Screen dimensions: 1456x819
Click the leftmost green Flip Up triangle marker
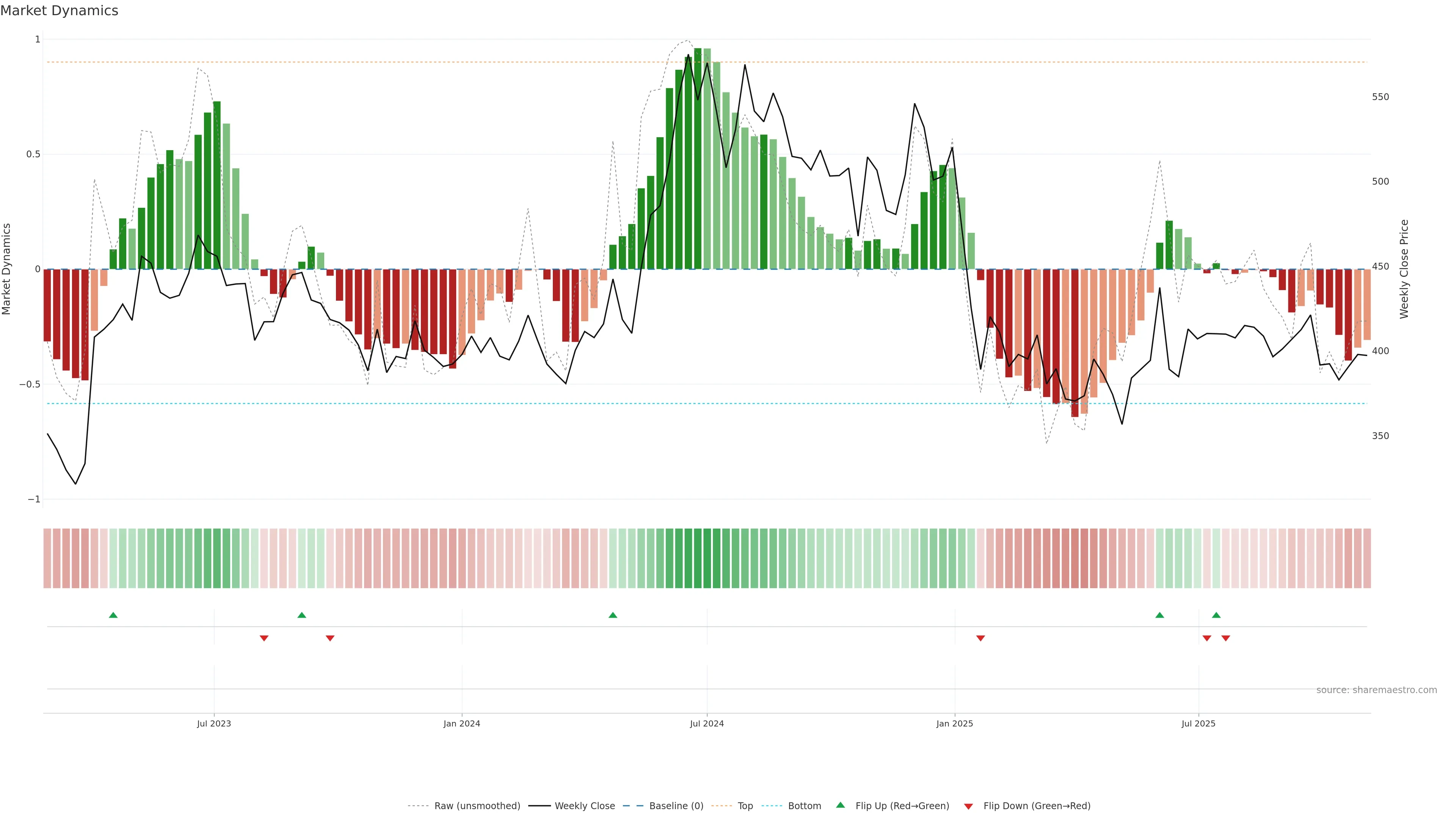tap(113, 615)
